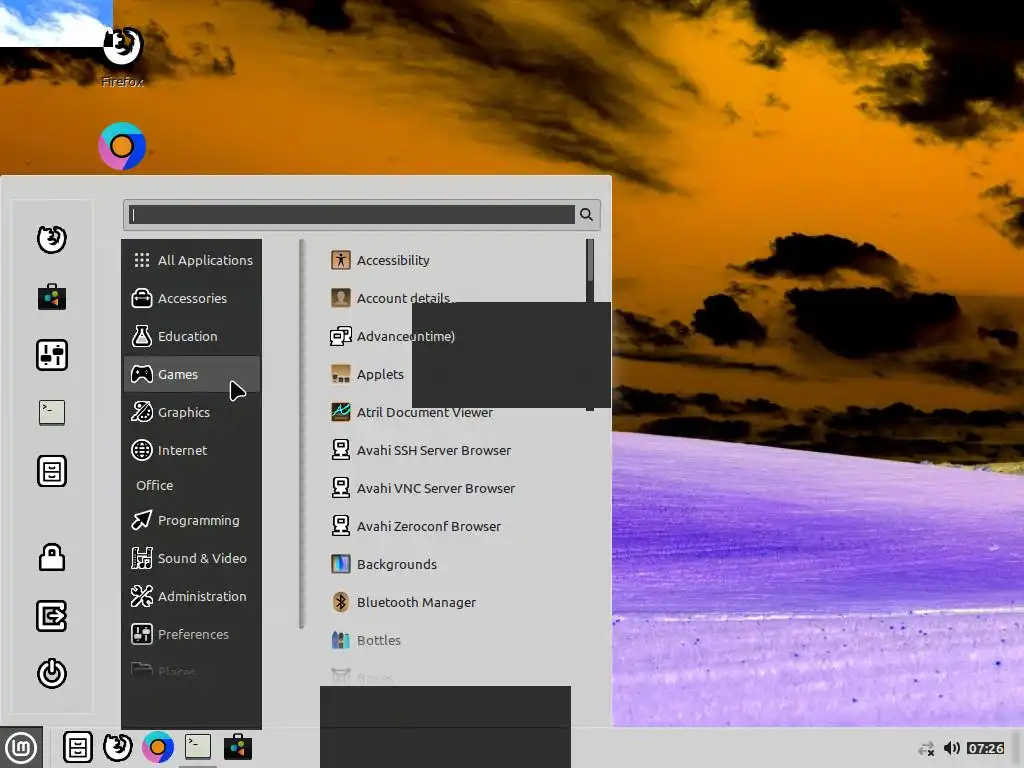
Task: Select the Office category
Action: (192, 485)
